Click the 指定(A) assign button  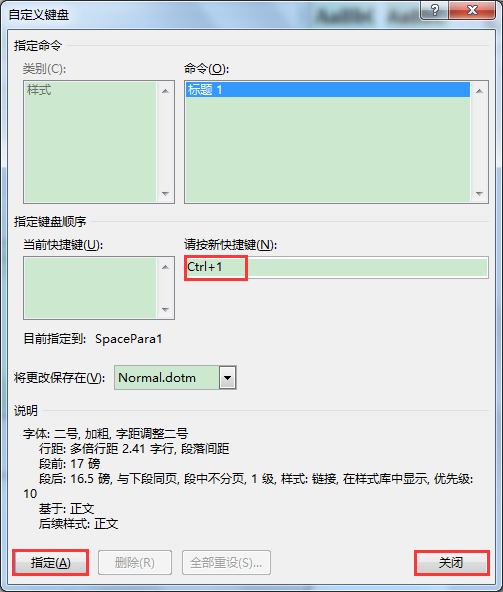point(51,563)
